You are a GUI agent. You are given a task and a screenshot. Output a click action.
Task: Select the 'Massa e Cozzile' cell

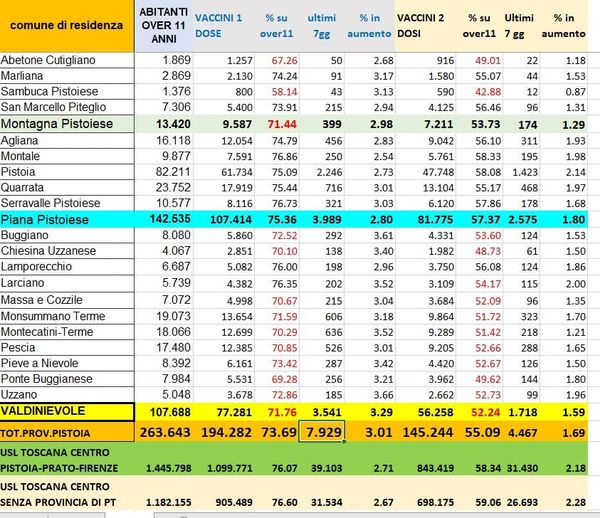(67, 300)
